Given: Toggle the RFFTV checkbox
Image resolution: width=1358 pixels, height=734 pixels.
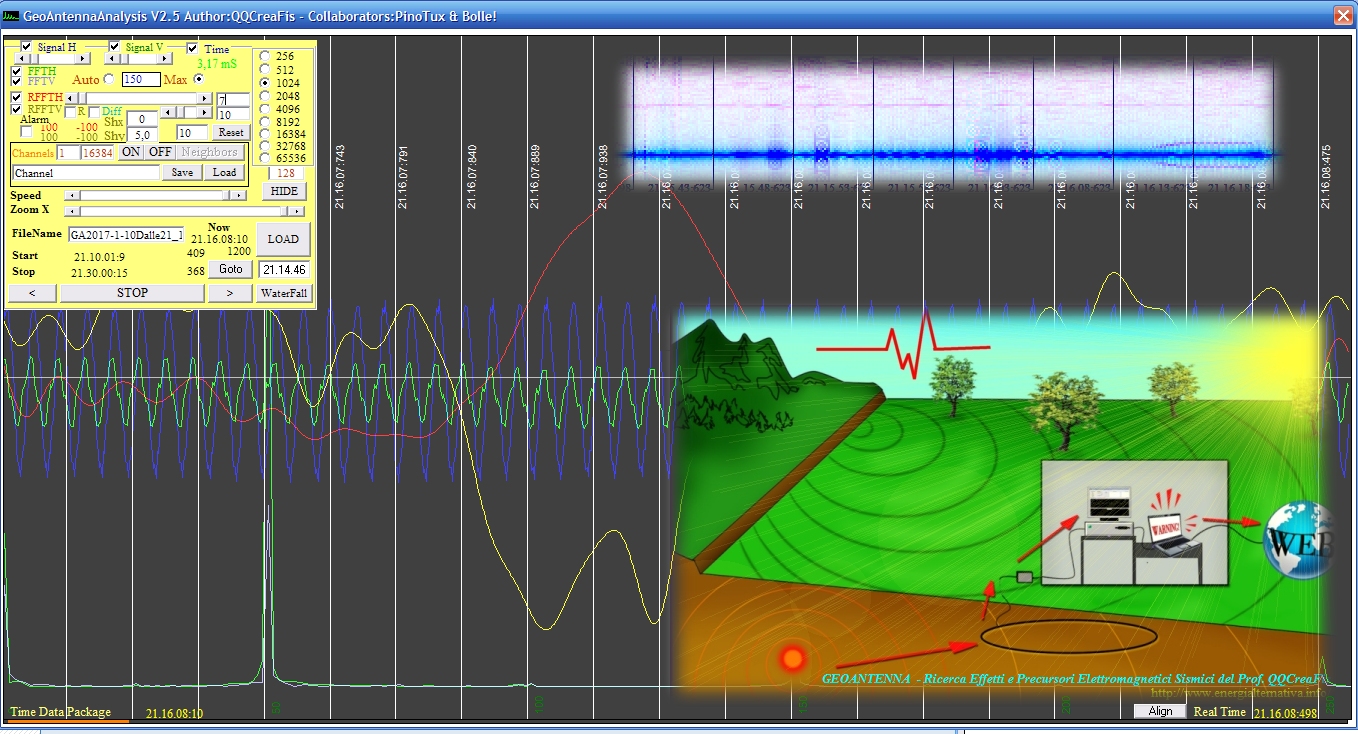Looking at the screenshot, I should [16, 110].
